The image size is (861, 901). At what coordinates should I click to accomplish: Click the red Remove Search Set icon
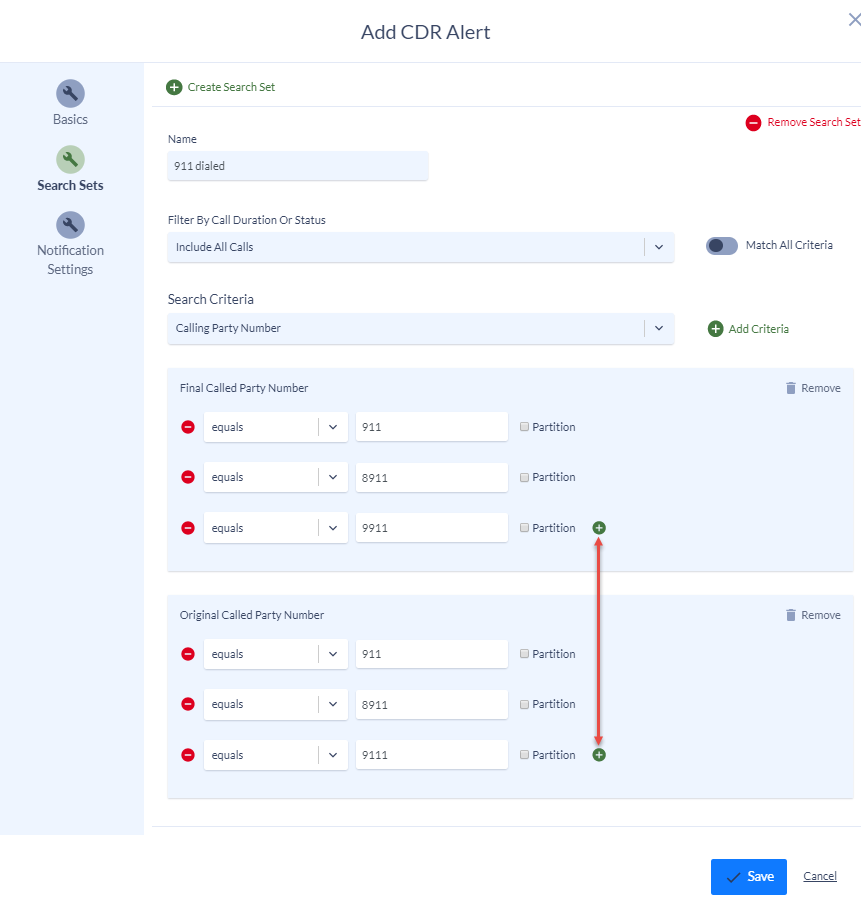click(x=754, y=122)
